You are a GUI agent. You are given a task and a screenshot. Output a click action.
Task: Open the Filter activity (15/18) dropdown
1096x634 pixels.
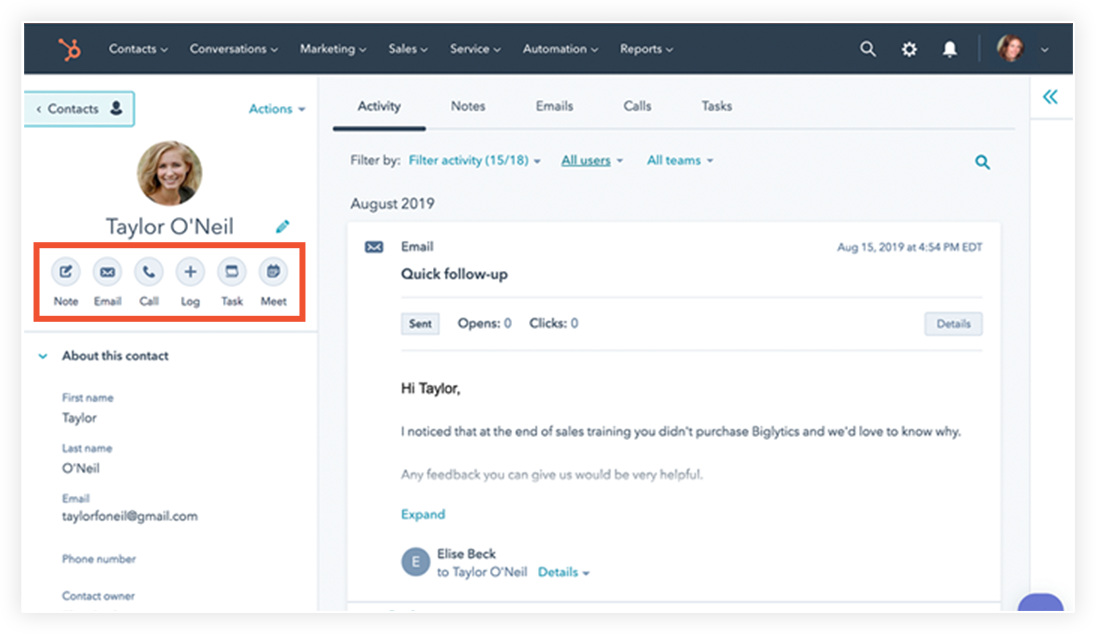click(475, 160)
